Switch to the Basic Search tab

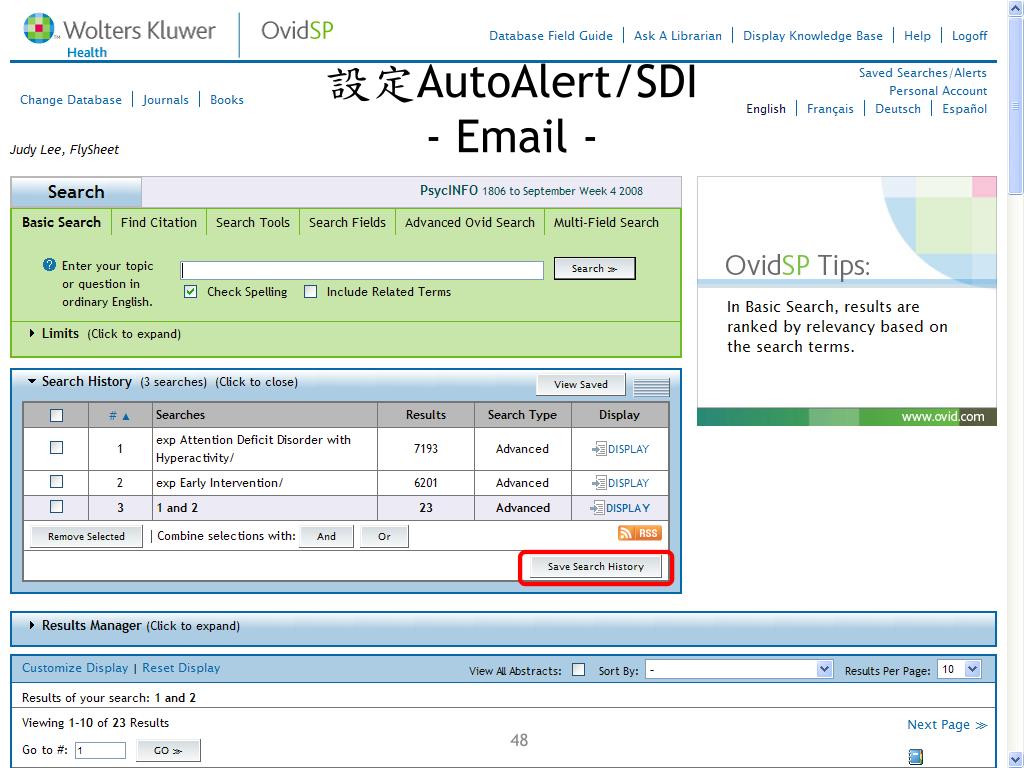tap(61, 222)
